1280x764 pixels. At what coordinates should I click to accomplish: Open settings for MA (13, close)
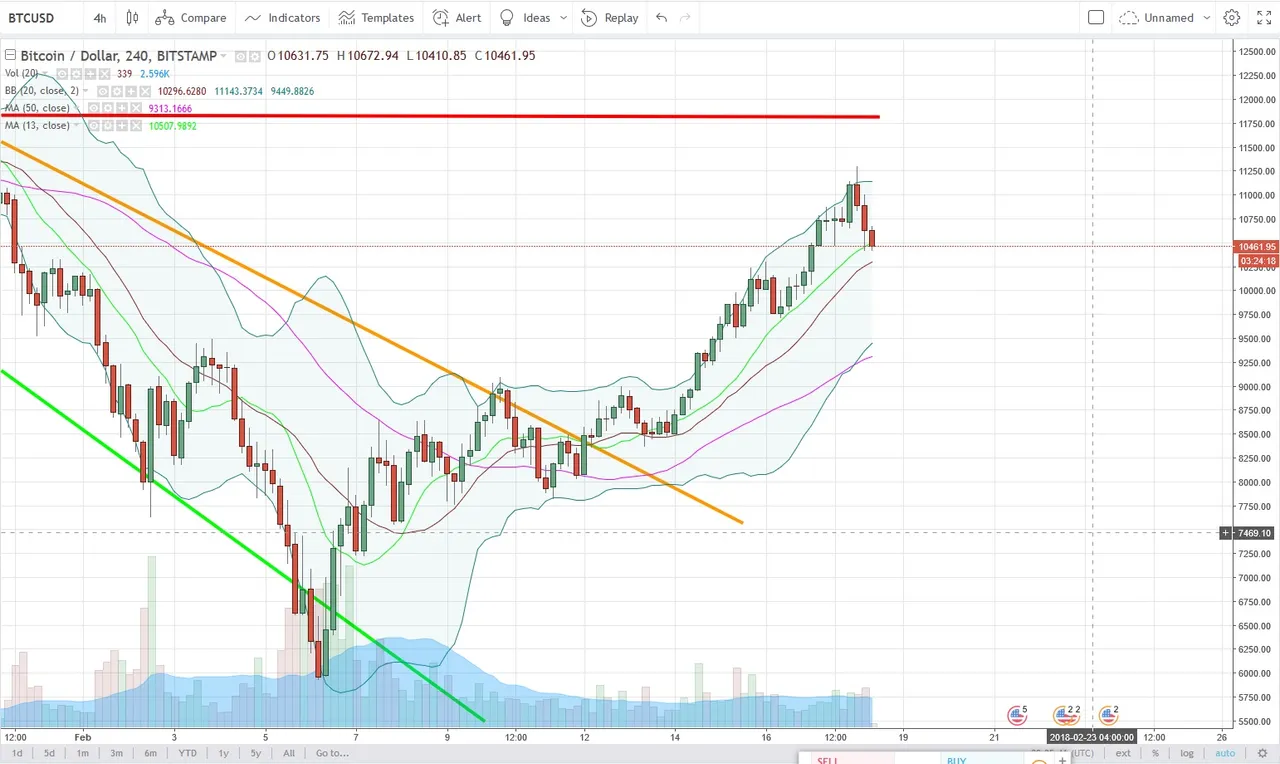pyautogui.click(x=108, y=126)
